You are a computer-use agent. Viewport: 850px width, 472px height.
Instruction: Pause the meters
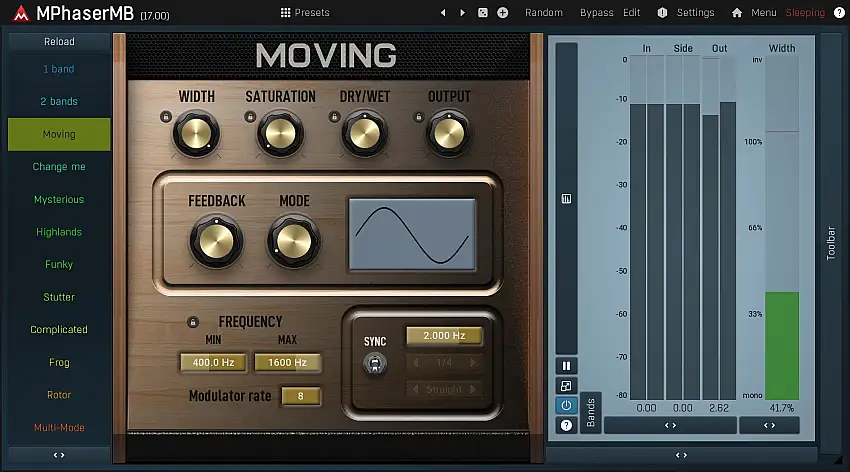click(x=566, y=366)
